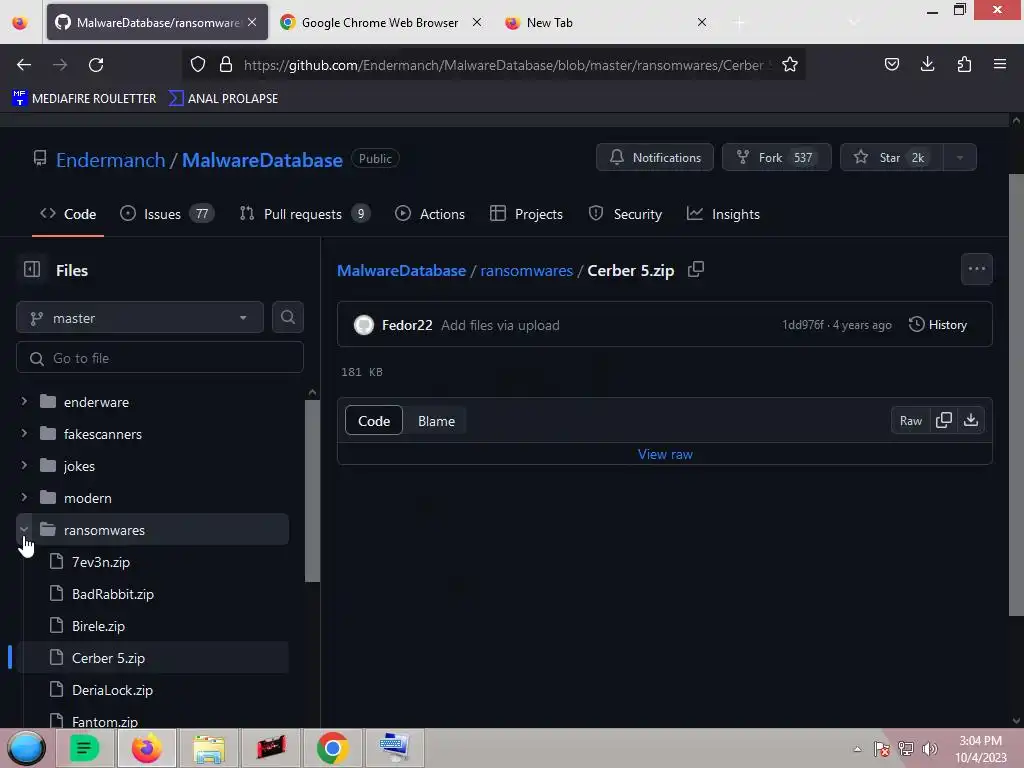This screenshot has width=1024, height=768.
Task: Open the Actions tab
Action: pos(430,214)
